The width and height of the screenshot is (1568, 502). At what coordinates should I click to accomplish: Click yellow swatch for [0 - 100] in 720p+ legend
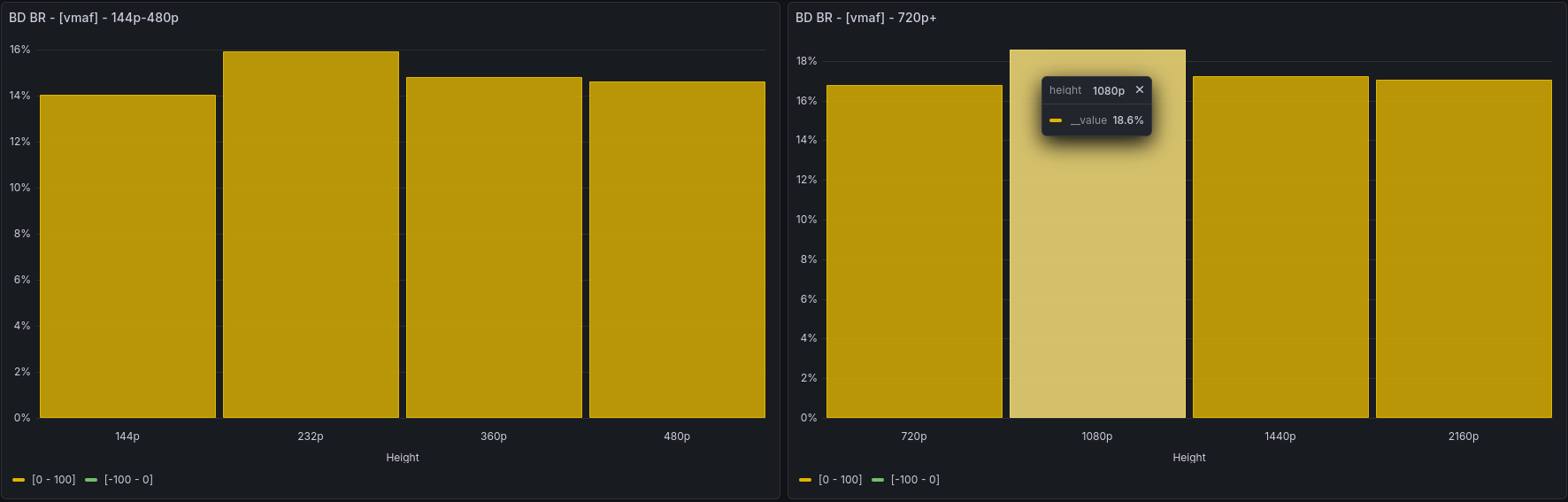tap(805, 480)
